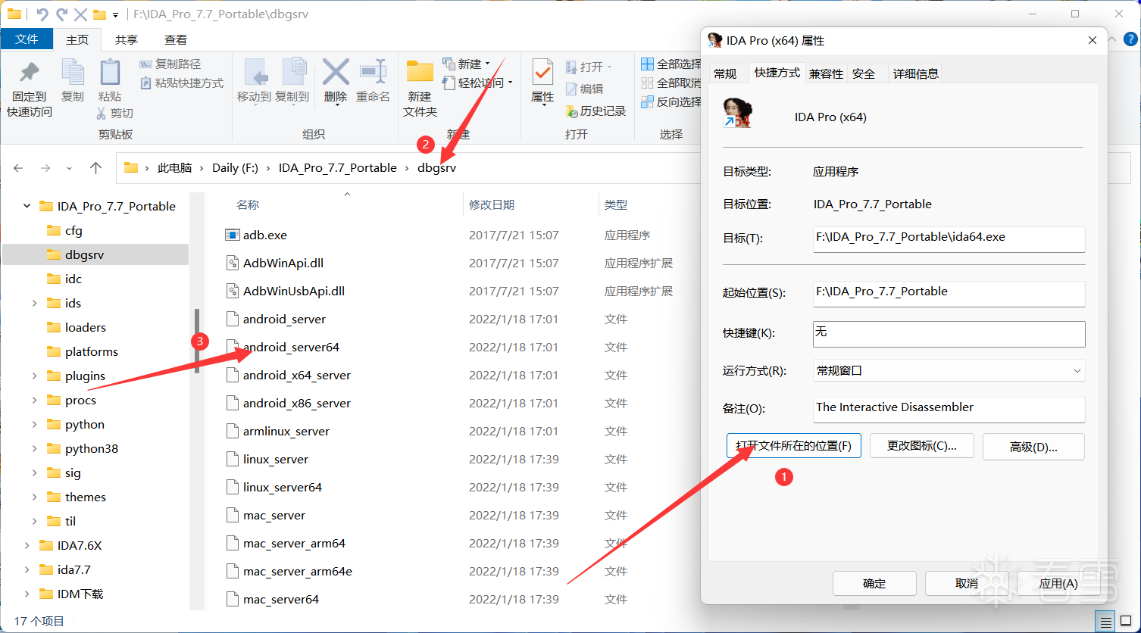Click the Cut scissors option
Screen dimensions: 1141x633
click(x=115, y=113)
